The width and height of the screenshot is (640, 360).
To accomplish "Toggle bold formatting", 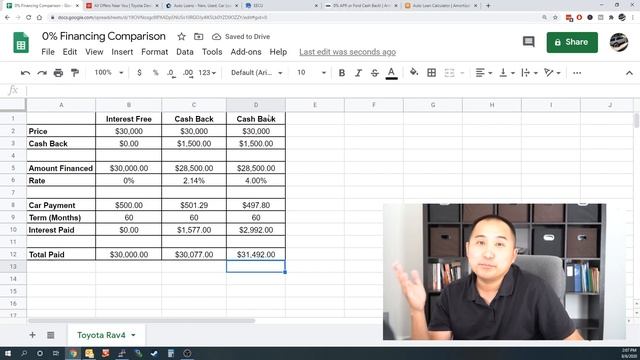I will [342, 73].
